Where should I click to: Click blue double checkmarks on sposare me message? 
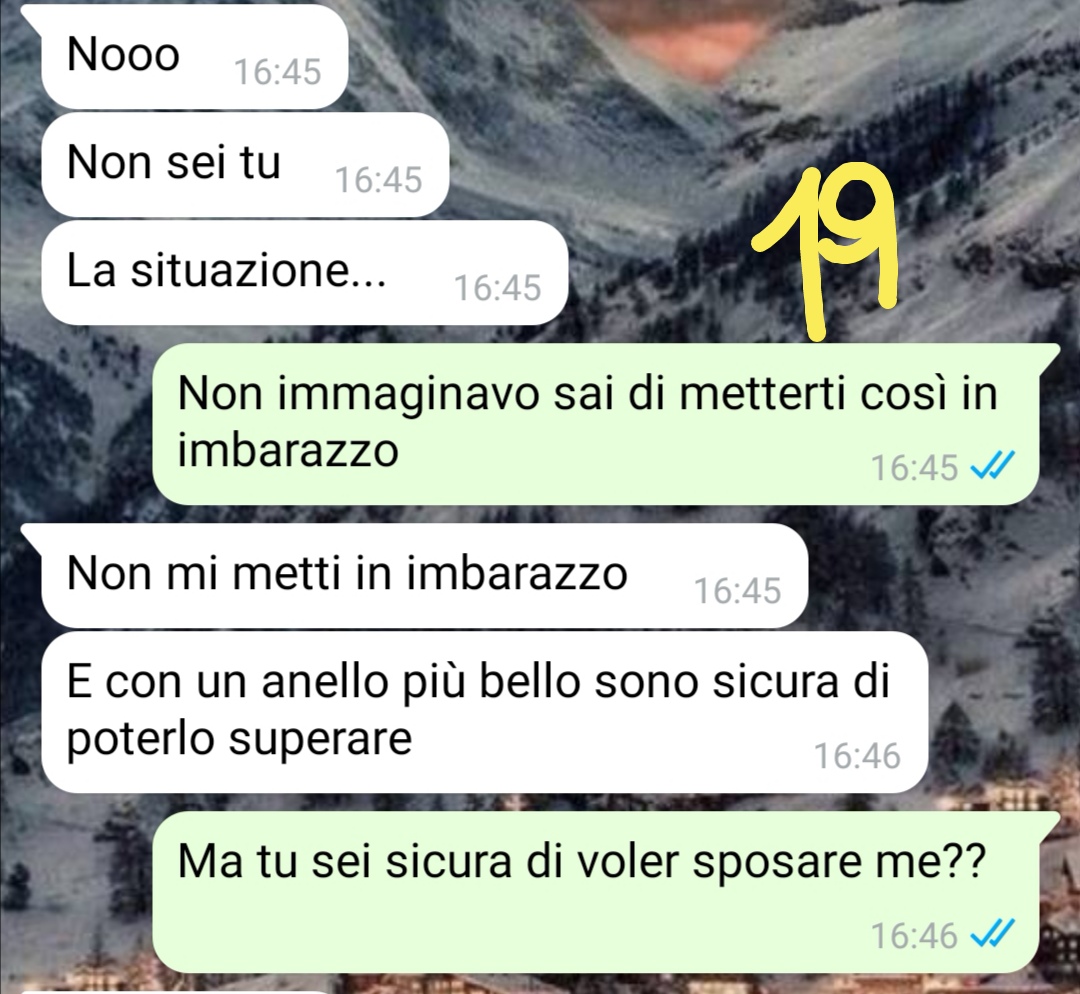pos(993,935)
